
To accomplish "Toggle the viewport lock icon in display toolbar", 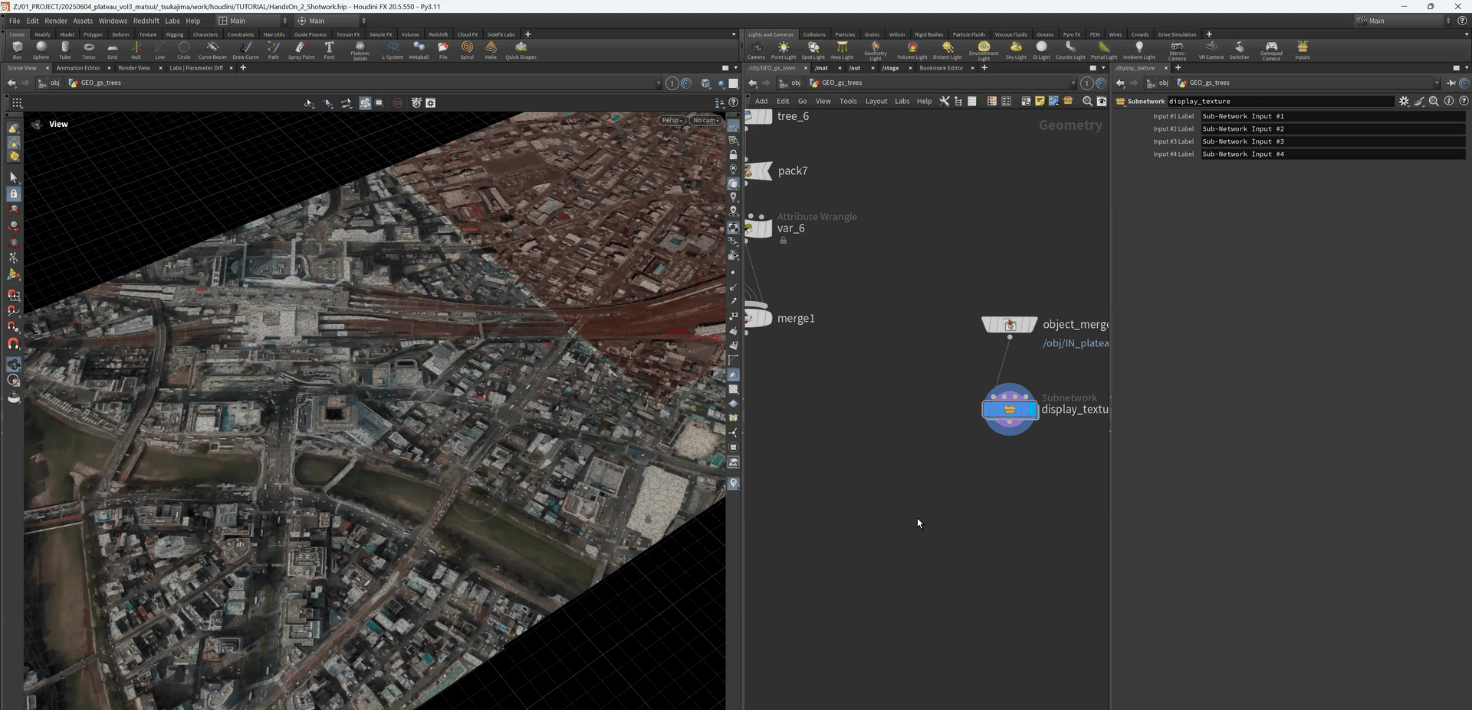I will (733, 155).
